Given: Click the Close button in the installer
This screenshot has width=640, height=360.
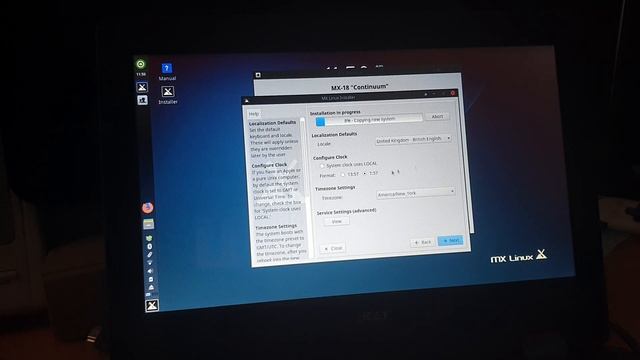Looking at the screenshot, I should point(333,248).
